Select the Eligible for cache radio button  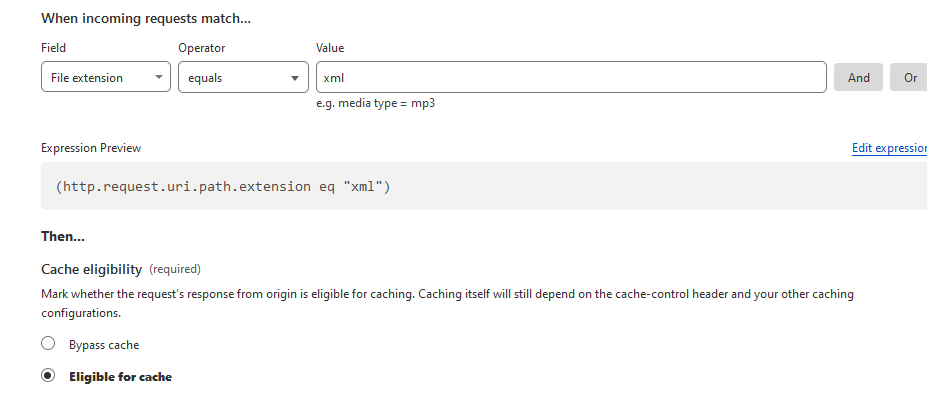[48, 375]
